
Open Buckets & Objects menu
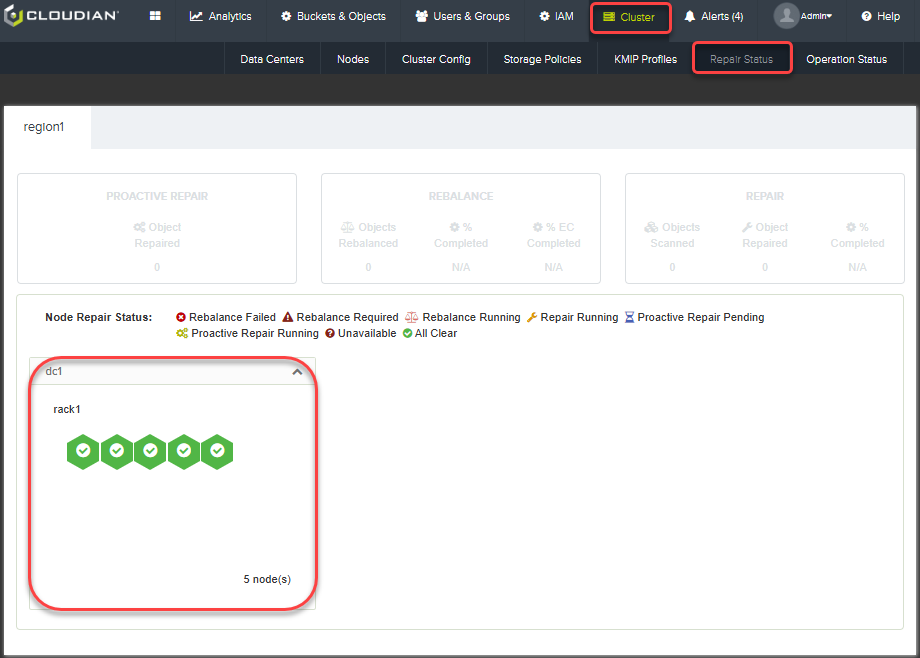(333, 17)
